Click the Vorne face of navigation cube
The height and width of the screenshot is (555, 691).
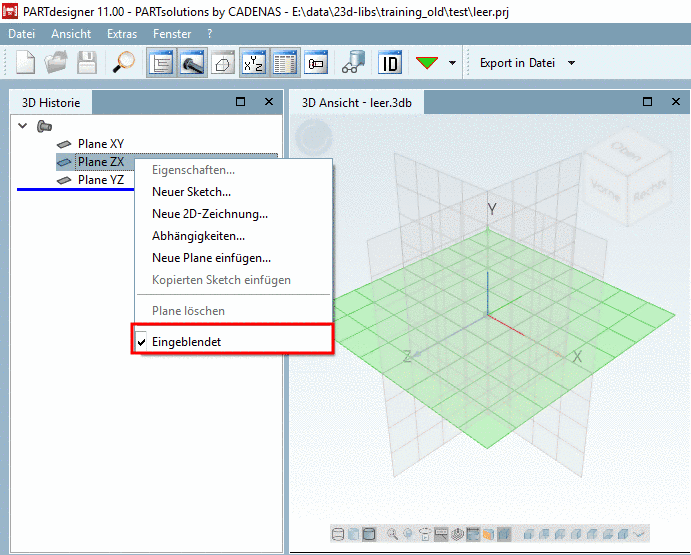pyautogui.click(x=605, y=190)
